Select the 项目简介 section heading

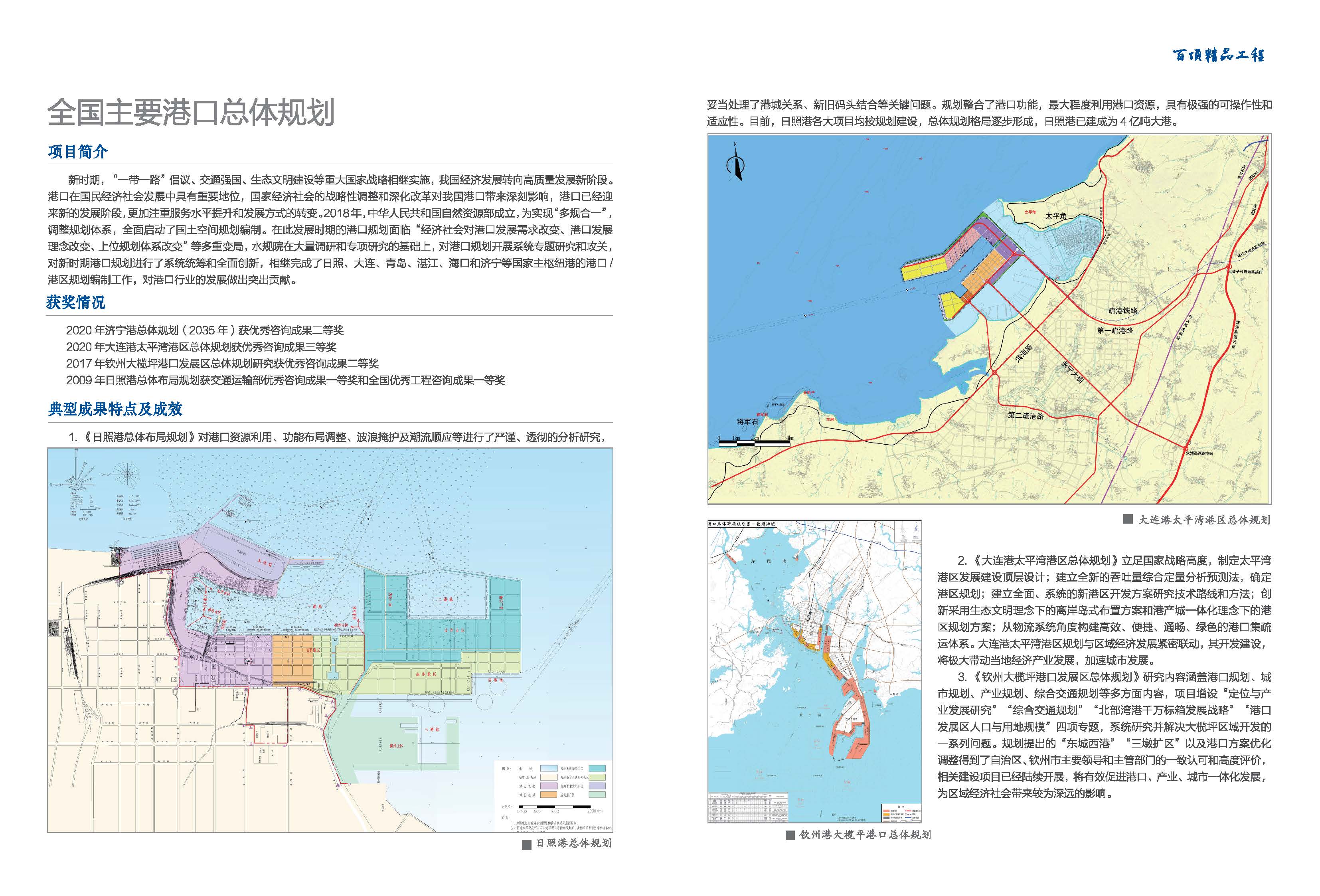pyautogui.click(x=78, y=152)
